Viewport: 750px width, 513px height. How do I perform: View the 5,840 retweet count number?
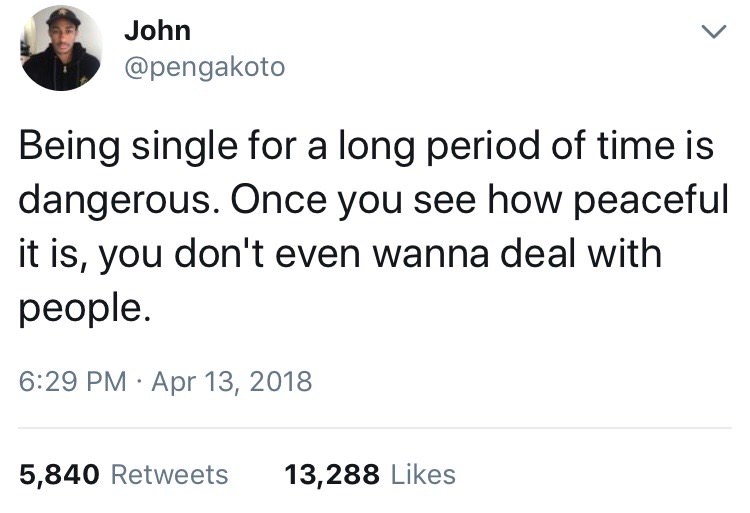click(58, 473)
